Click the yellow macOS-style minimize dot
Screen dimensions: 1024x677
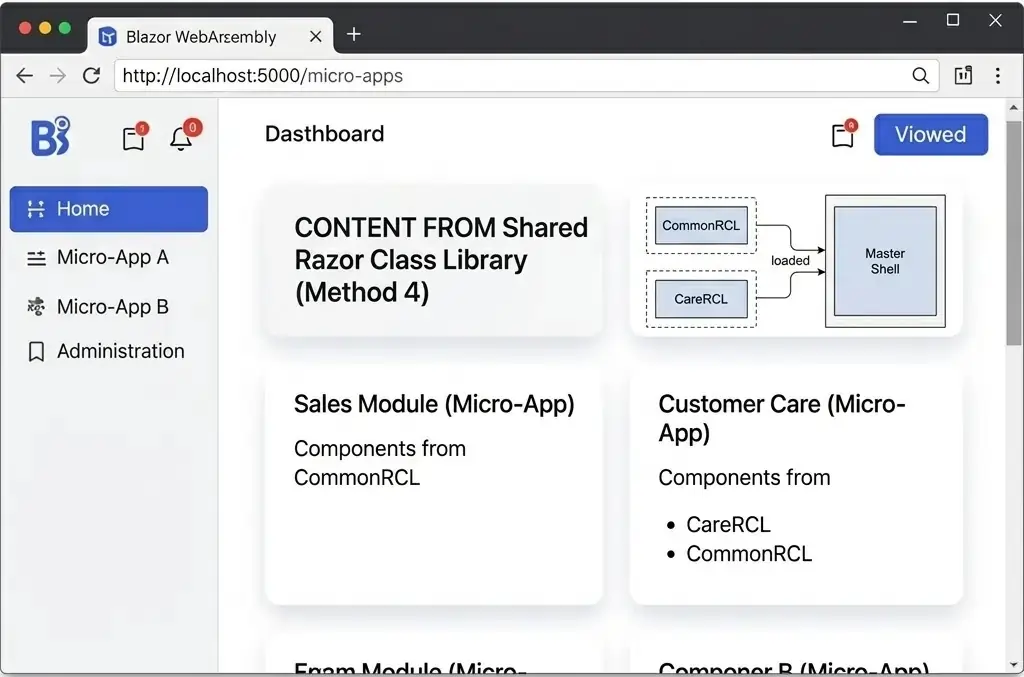pyautogui.click(x=45, y=28)
